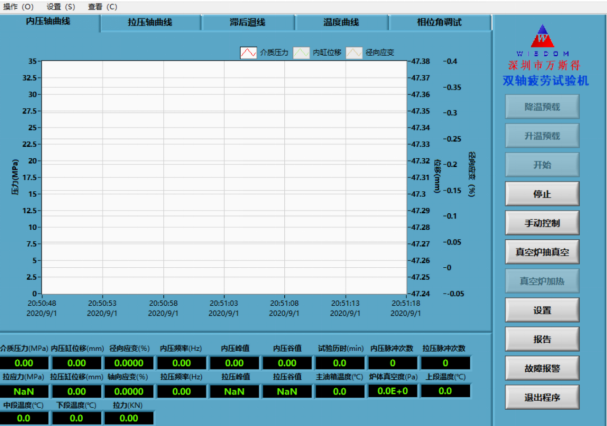Click the 试验历时(min) value field
The height and width of the screenshot is (426, 607).
[340, 363]
